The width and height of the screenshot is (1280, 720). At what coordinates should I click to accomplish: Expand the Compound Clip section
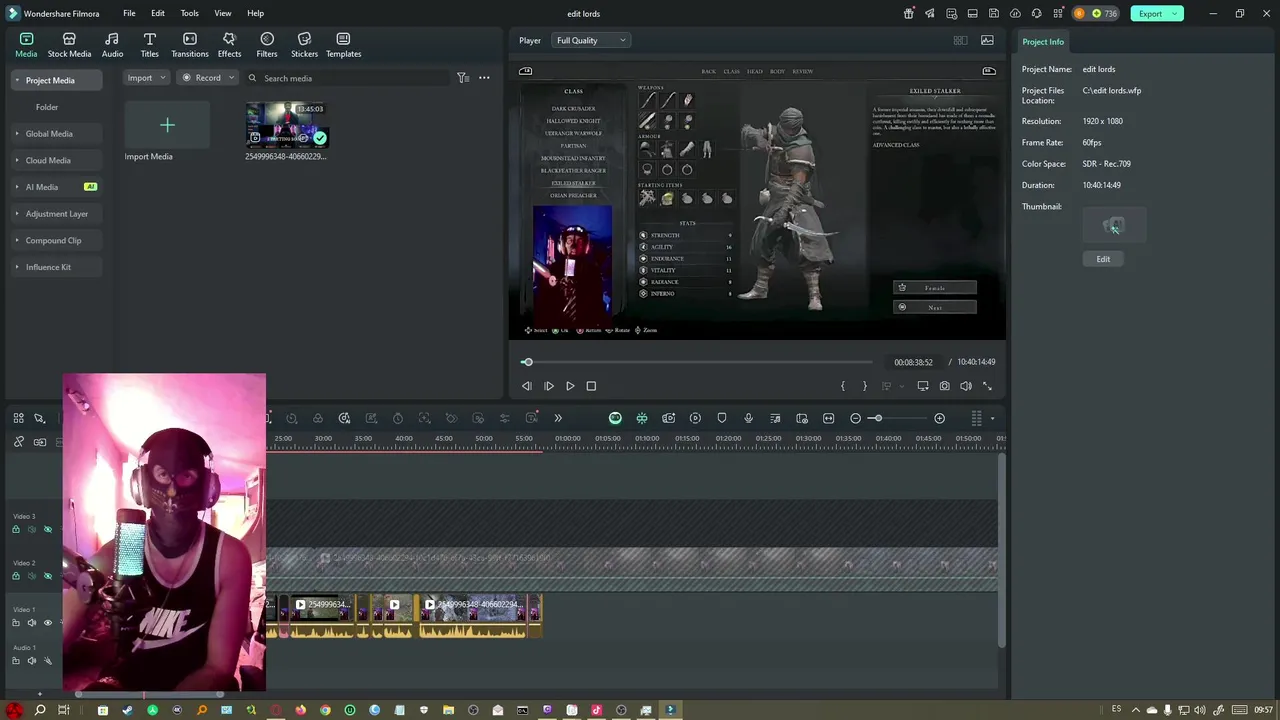coord(17,240)
